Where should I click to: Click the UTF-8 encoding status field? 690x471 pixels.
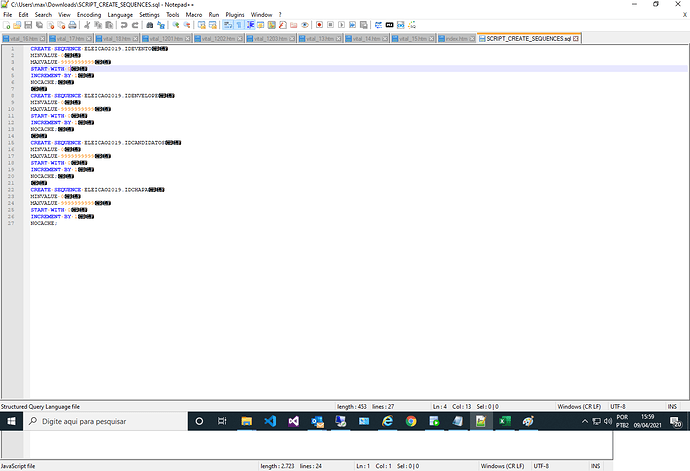point(618,407)
